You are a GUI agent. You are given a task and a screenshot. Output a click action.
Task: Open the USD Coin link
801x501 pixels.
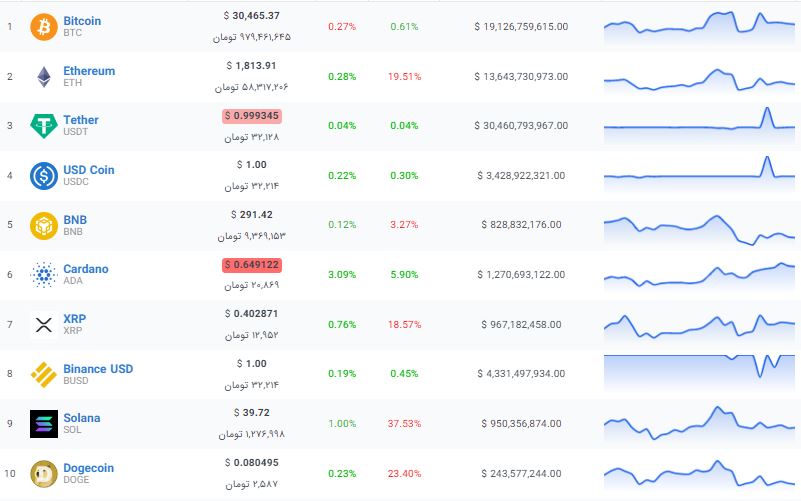(x=88, y=170)
